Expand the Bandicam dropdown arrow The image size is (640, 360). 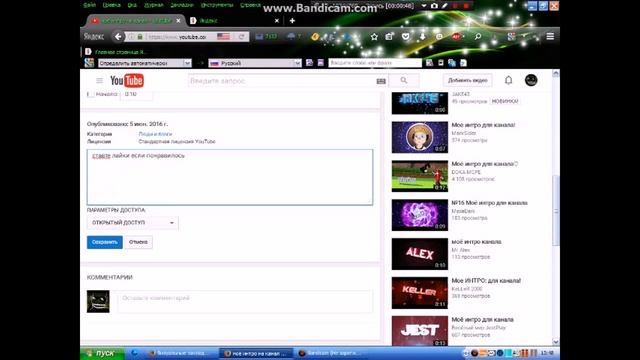click(424, 6)
